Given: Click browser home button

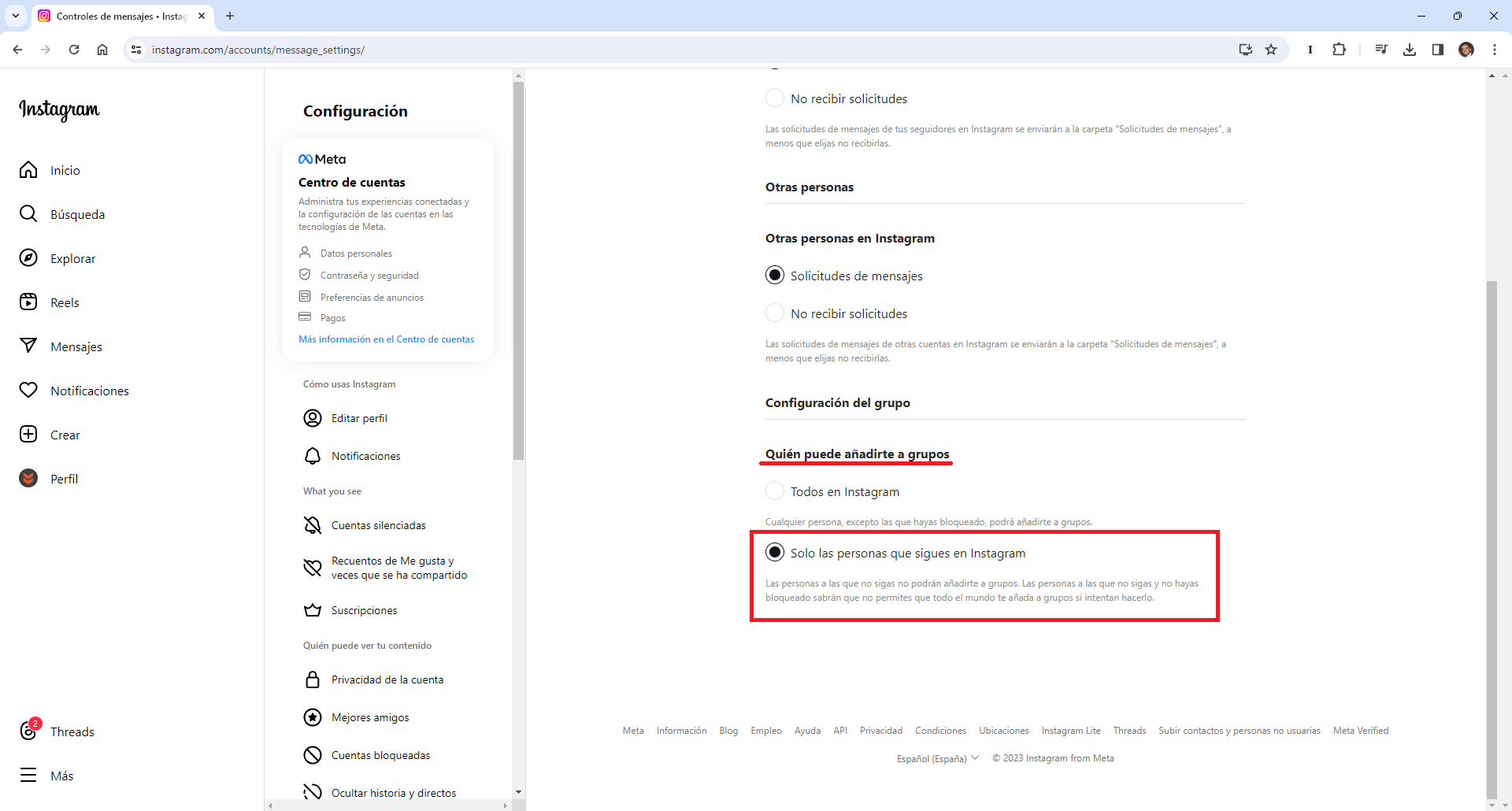Looking at the screenshot, I should point(102,50).
